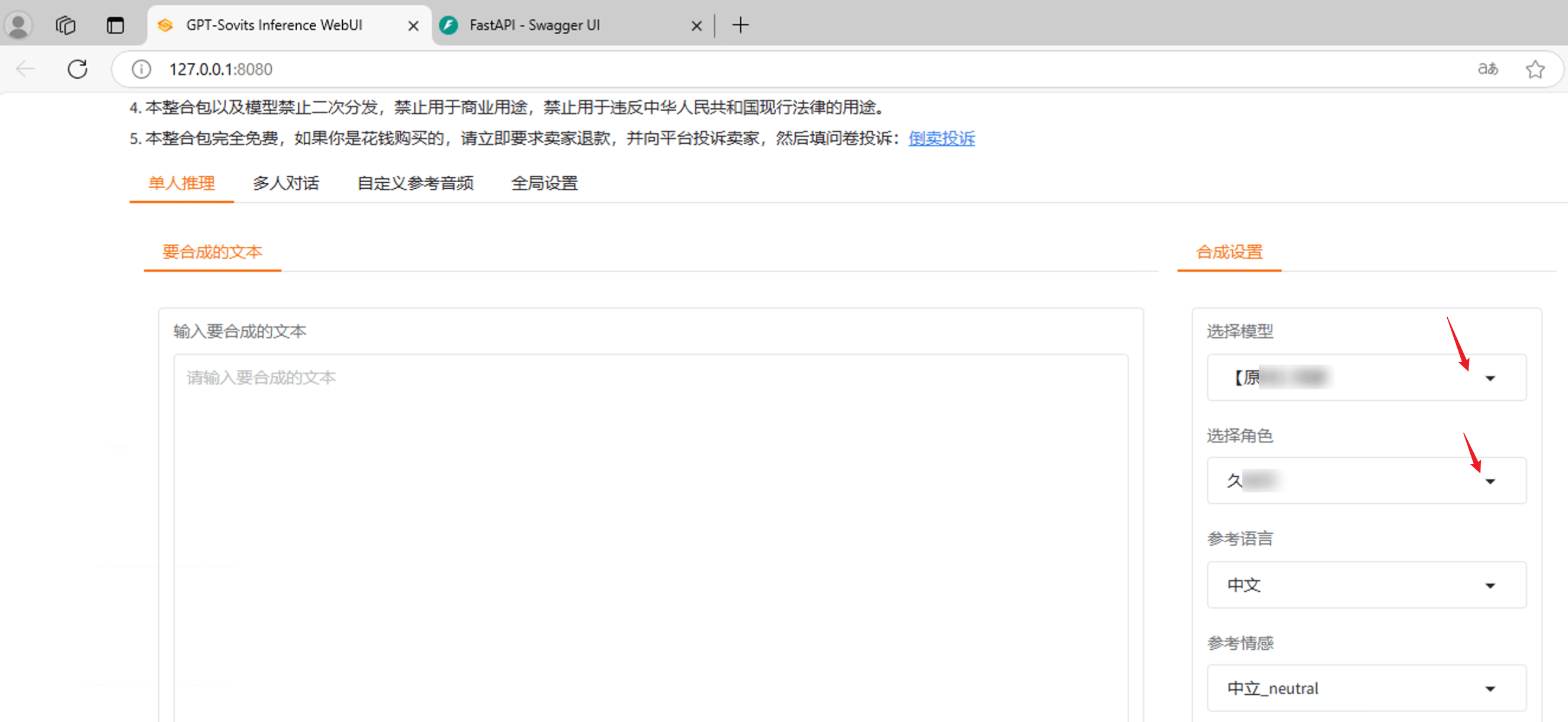Open the site information icon in address bar
1568x722 pixels.
[141, 69]
